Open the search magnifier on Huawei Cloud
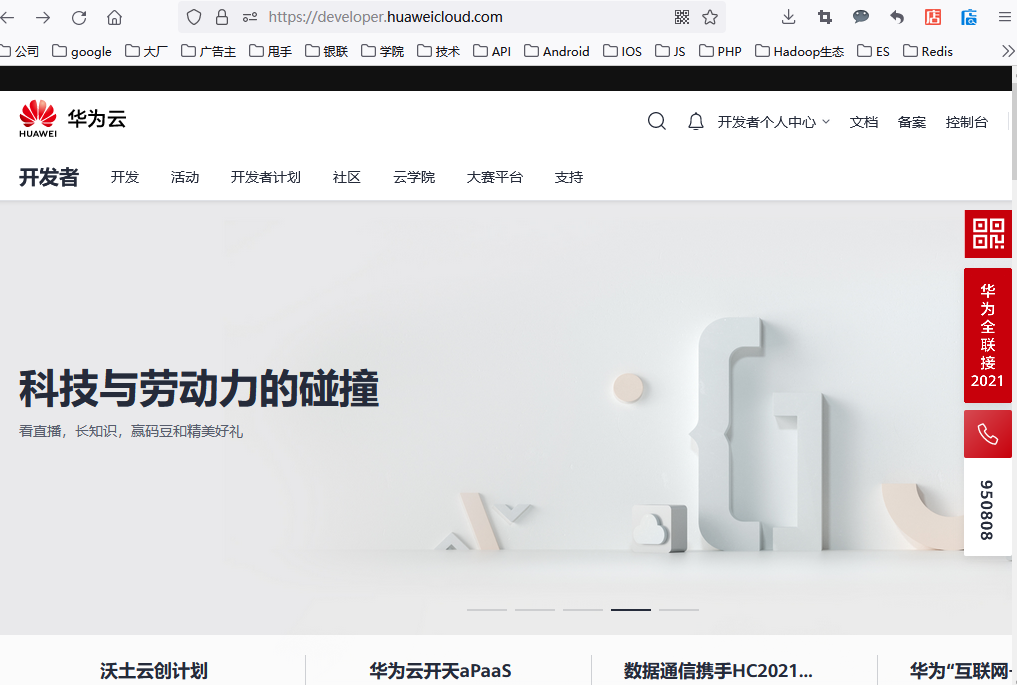The image size is (1017, 685). (656, 121)
